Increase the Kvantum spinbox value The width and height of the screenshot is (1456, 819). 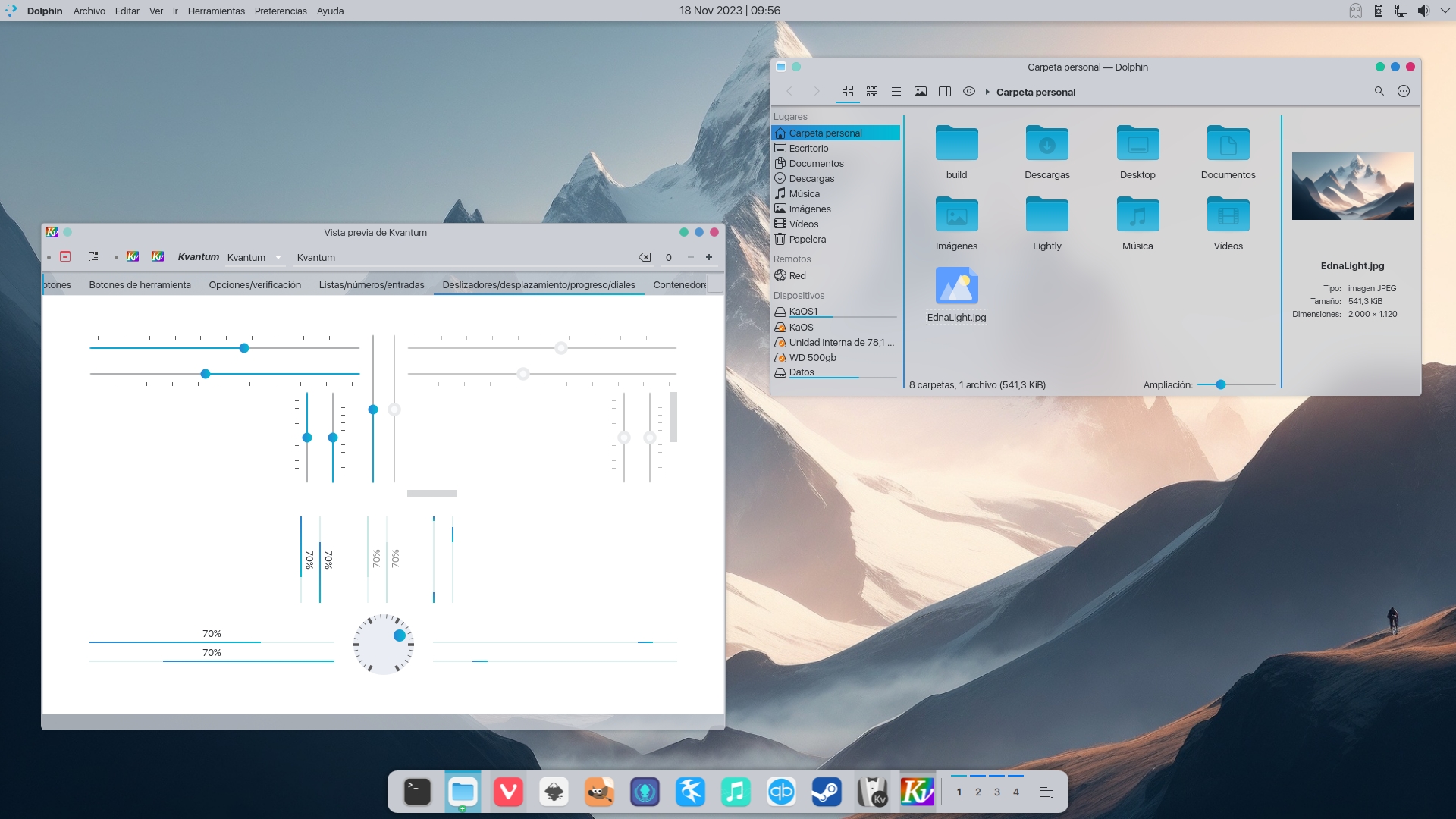point(709,257)
